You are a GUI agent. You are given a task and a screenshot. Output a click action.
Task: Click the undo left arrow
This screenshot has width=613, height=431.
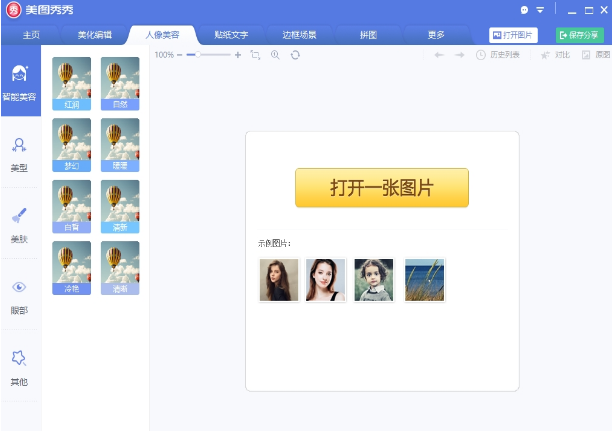439,55
